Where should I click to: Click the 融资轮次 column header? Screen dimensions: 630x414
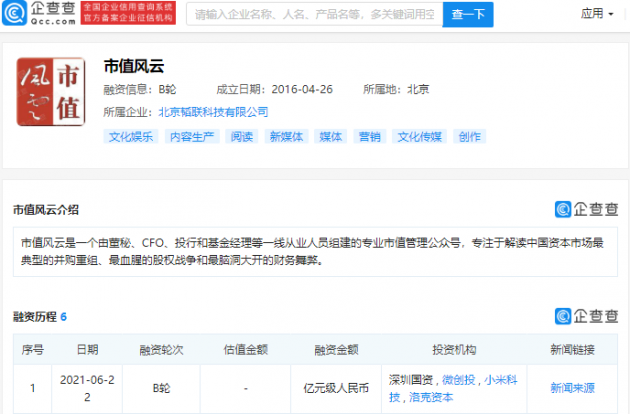pyautogui.click(x=162, y=350)
